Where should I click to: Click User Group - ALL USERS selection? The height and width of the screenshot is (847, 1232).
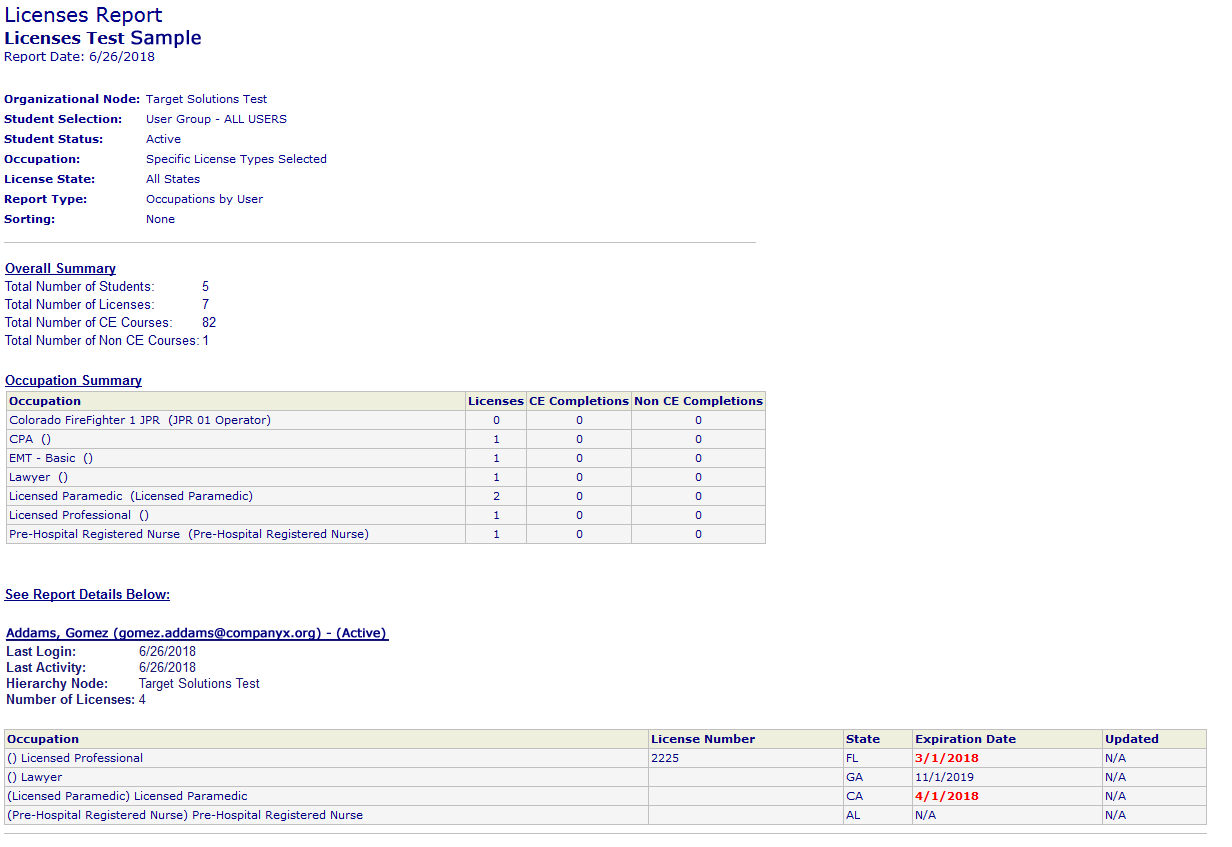(x=216, y=118)
